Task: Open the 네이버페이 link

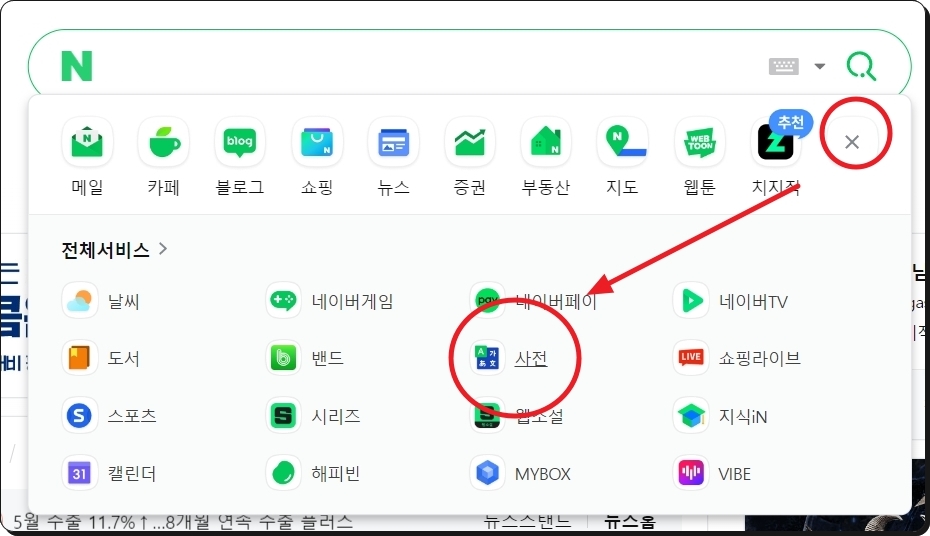Action: (556, 302)
